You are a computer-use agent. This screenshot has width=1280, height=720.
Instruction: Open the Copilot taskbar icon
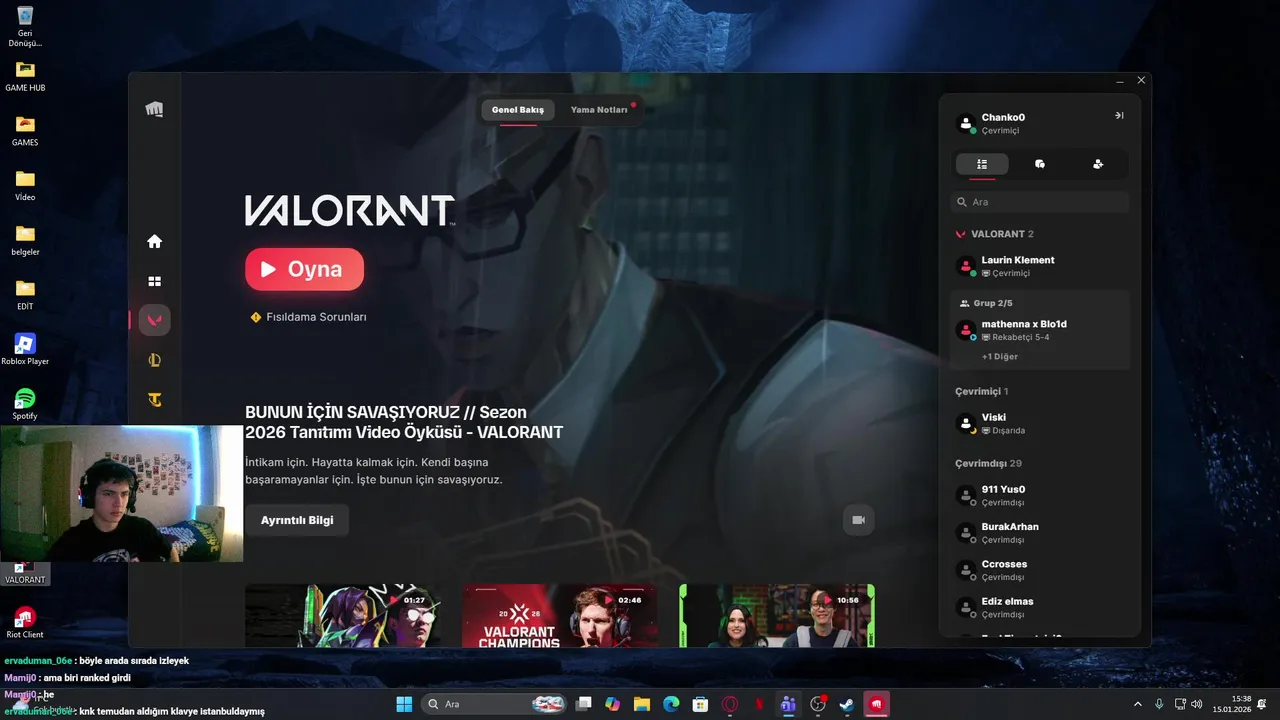pos(613,704)
